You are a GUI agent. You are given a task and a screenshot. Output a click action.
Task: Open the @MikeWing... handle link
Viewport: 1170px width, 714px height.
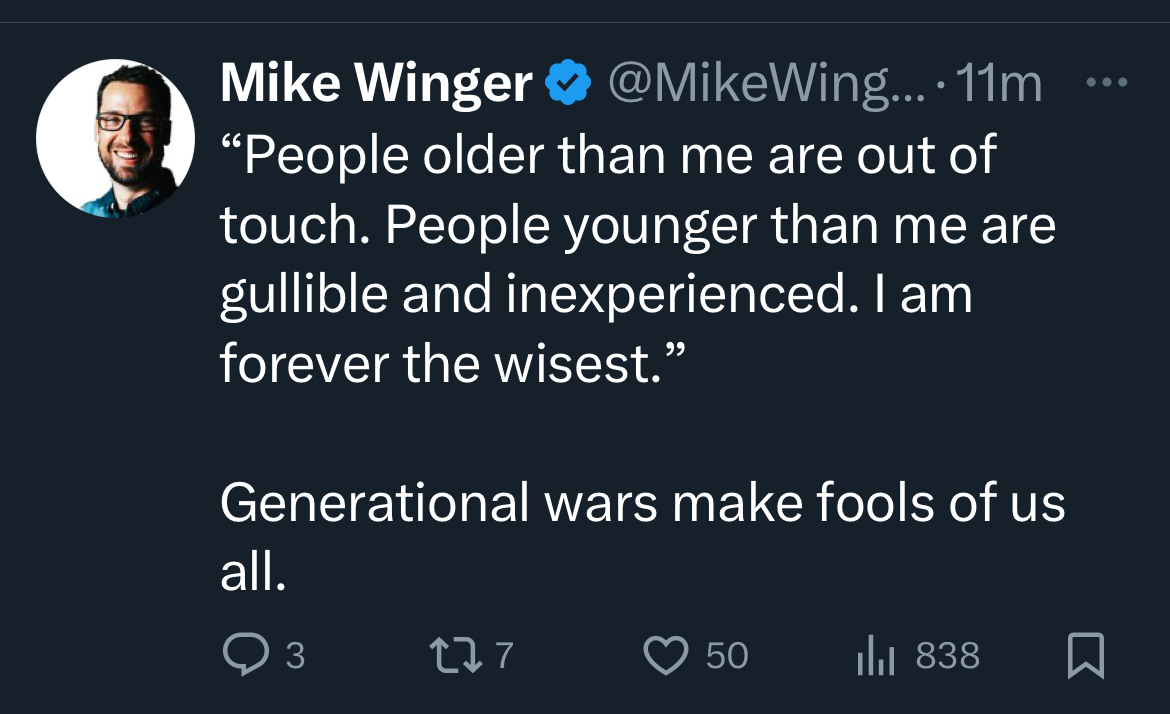(768, 84)
